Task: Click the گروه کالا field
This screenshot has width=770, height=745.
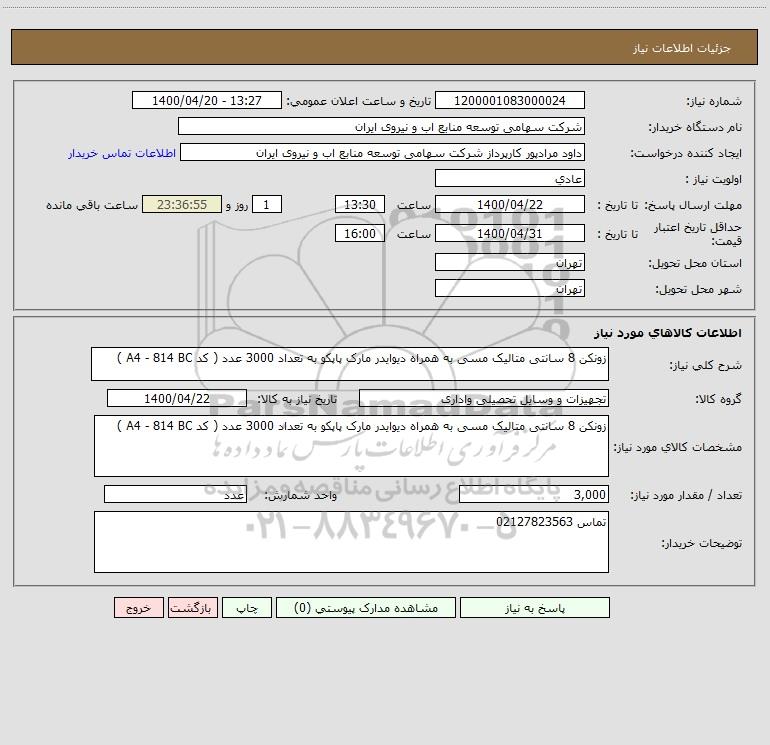Action: tap(484, 398)
